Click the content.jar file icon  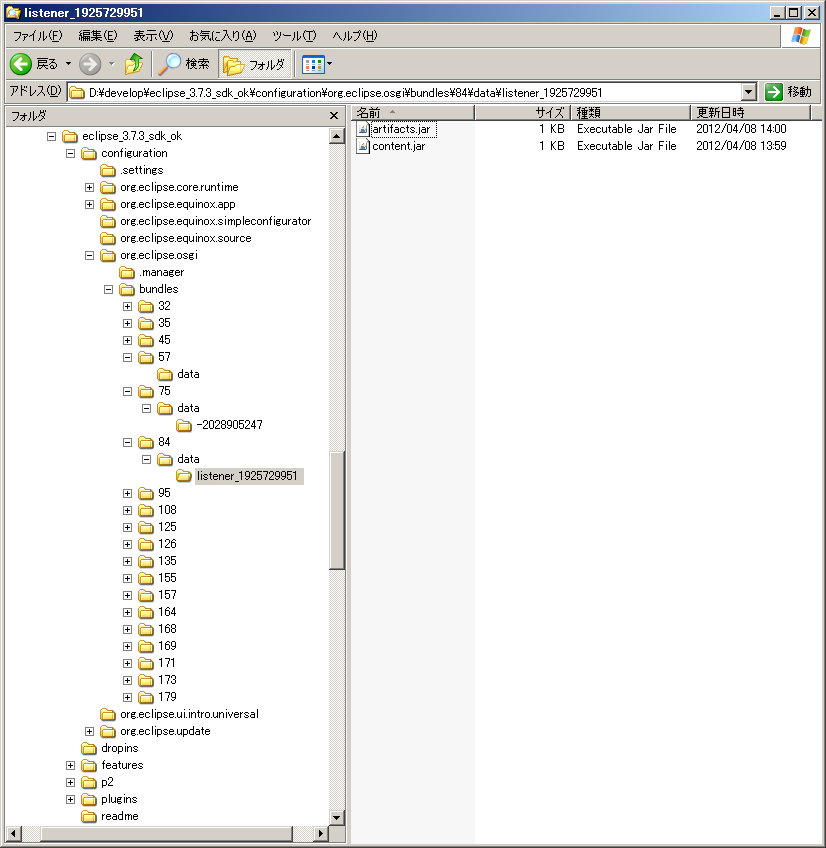click(363, 146)
